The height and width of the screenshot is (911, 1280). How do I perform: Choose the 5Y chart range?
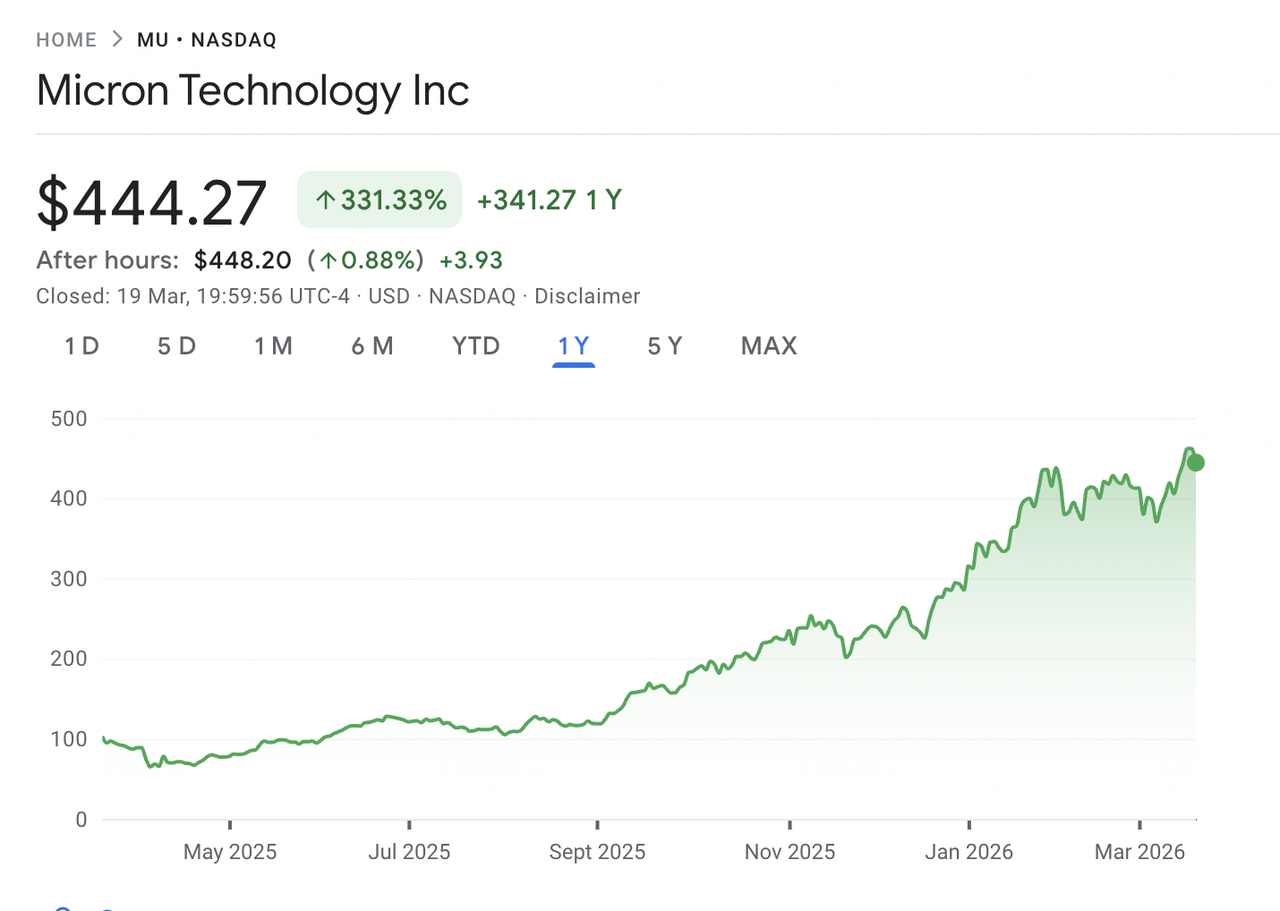[665, 346]
